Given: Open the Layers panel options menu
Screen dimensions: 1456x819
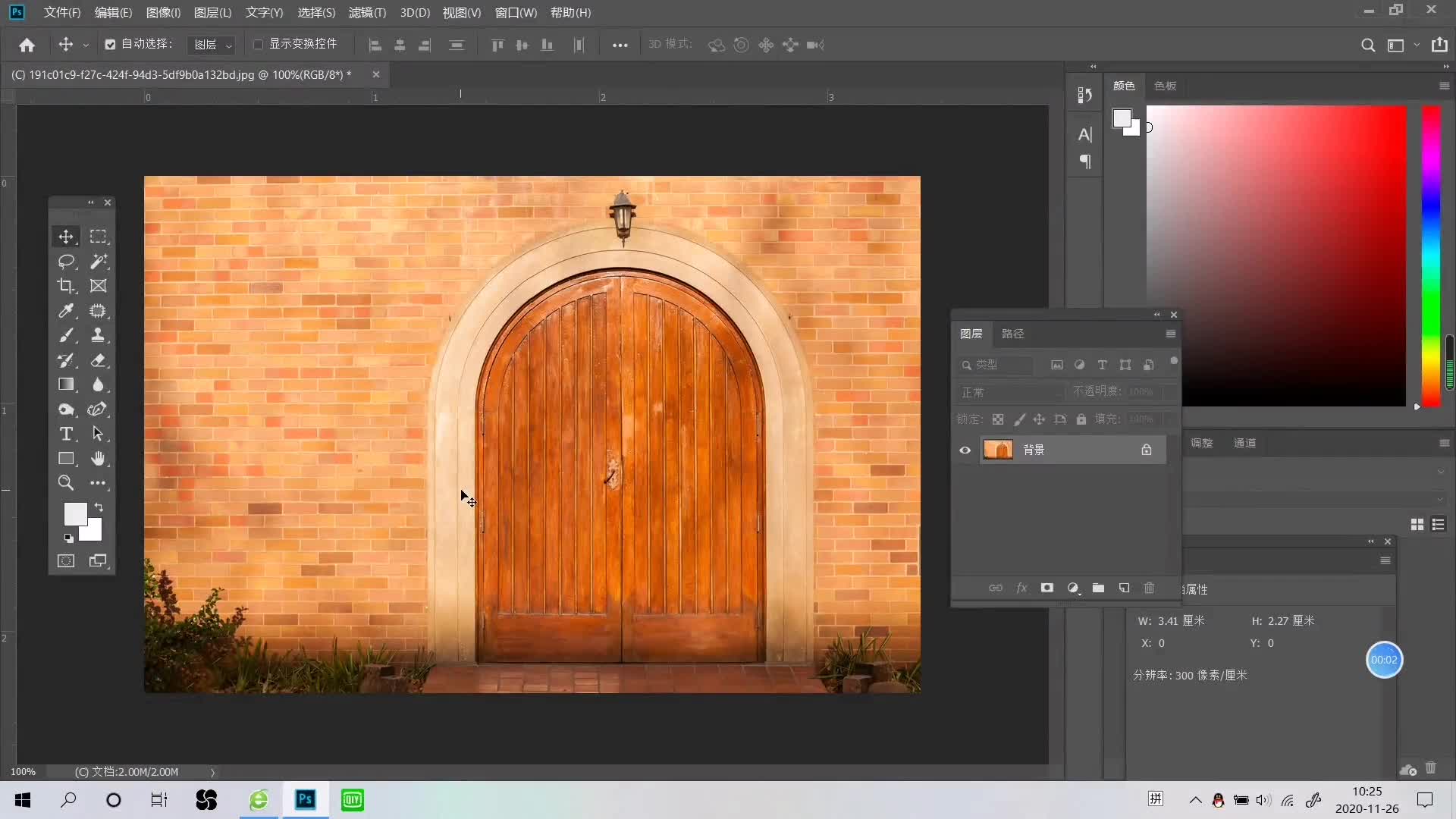Looking at the screenshot, I should coord(1170,334).
